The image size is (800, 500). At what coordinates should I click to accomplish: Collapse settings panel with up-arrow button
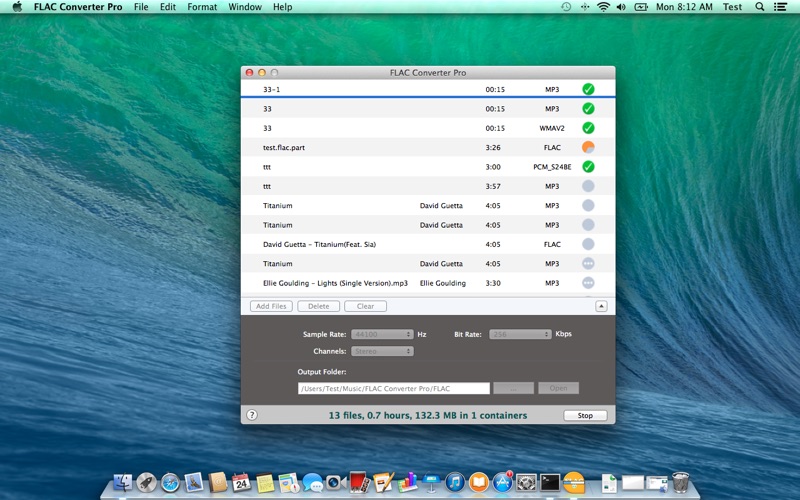click(601, 306)
